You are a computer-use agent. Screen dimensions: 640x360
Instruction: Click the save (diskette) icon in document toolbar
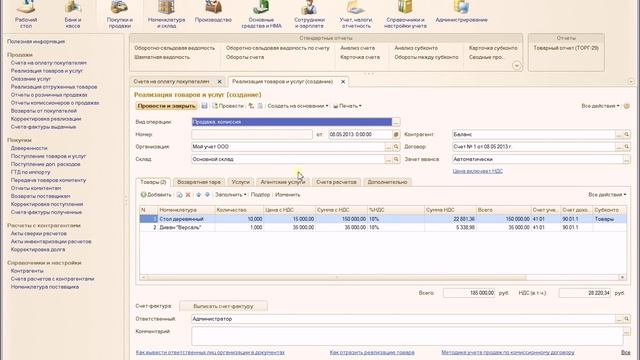coord(204,106)
